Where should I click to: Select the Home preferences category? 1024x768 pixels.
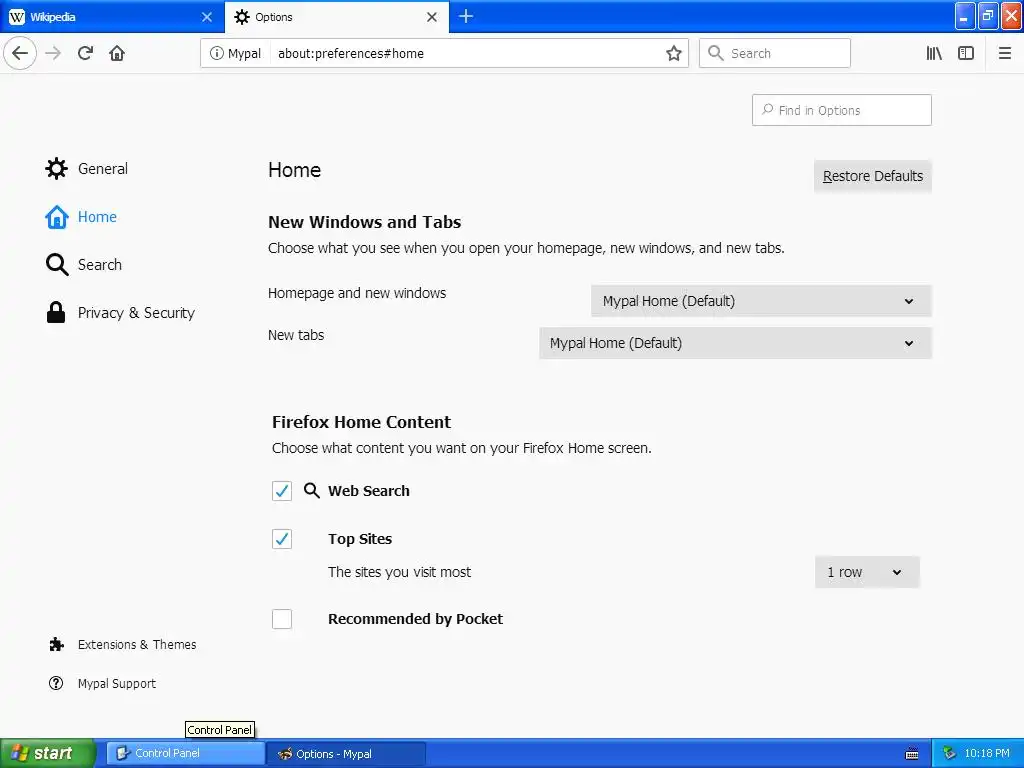[81, 217]
